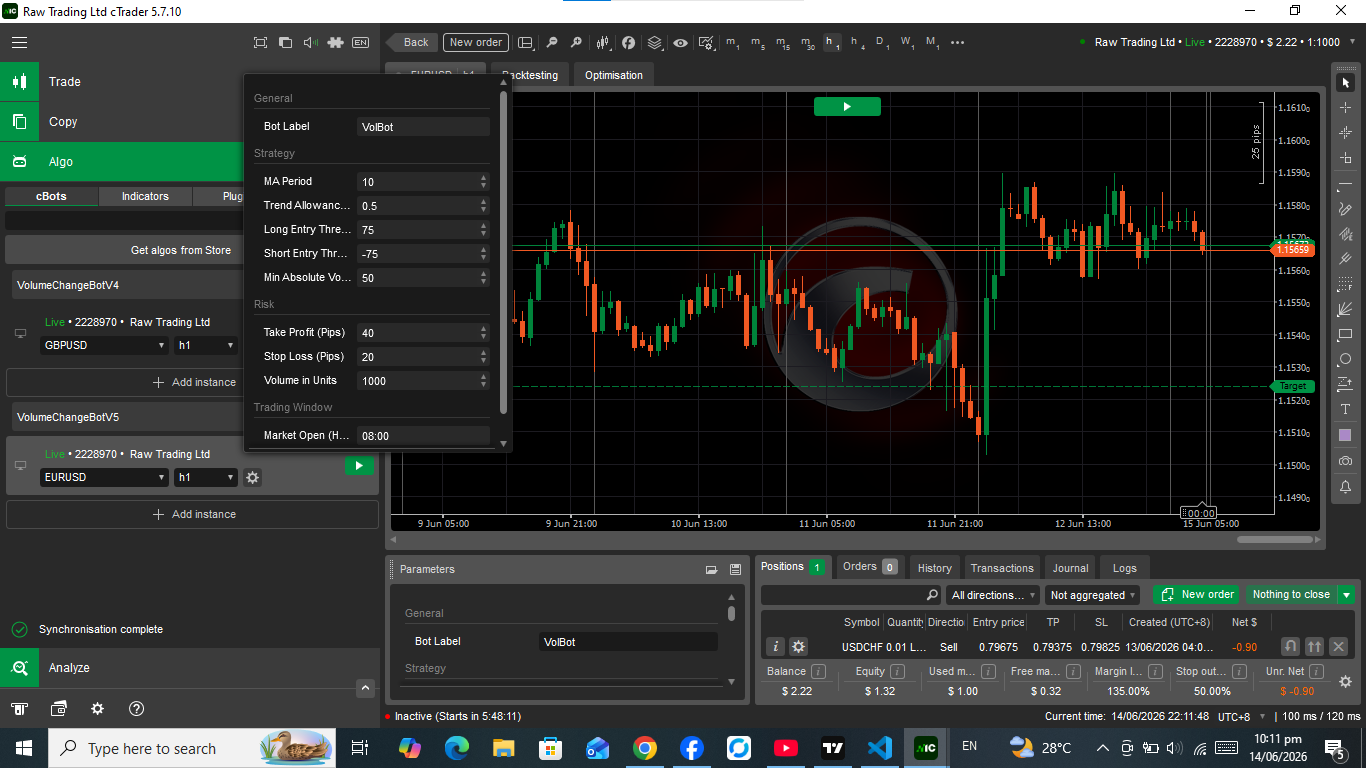Select the text annotation tool
1366x768 pixels.
coord(1345,409)
